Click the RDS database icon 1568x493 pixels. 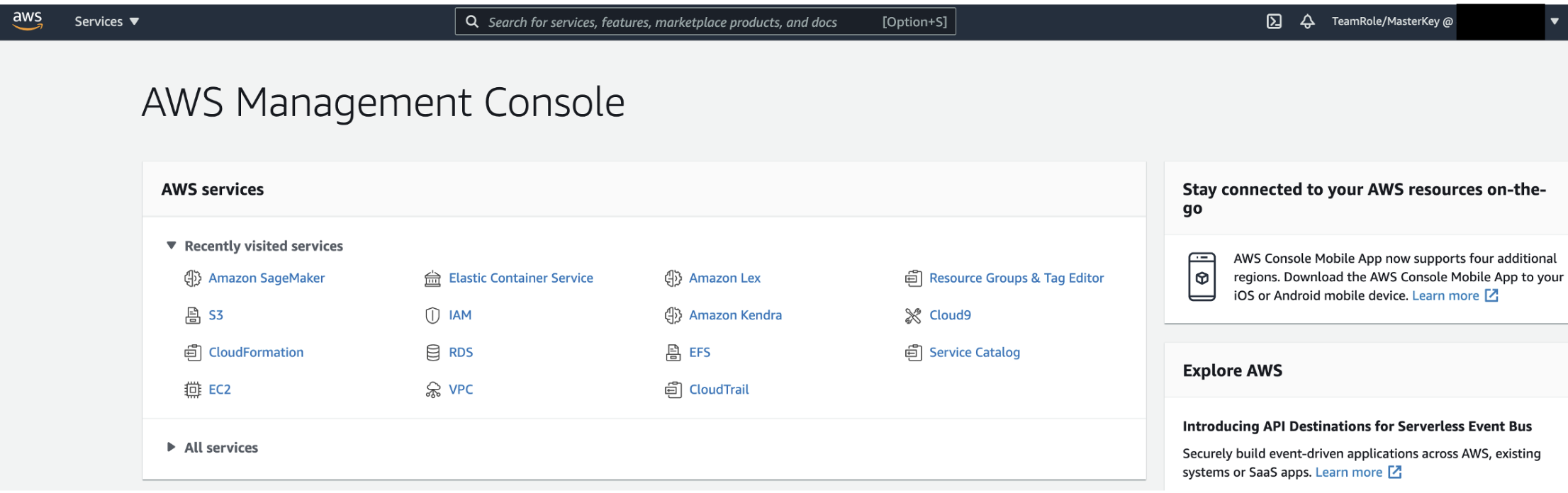(432, 353)
